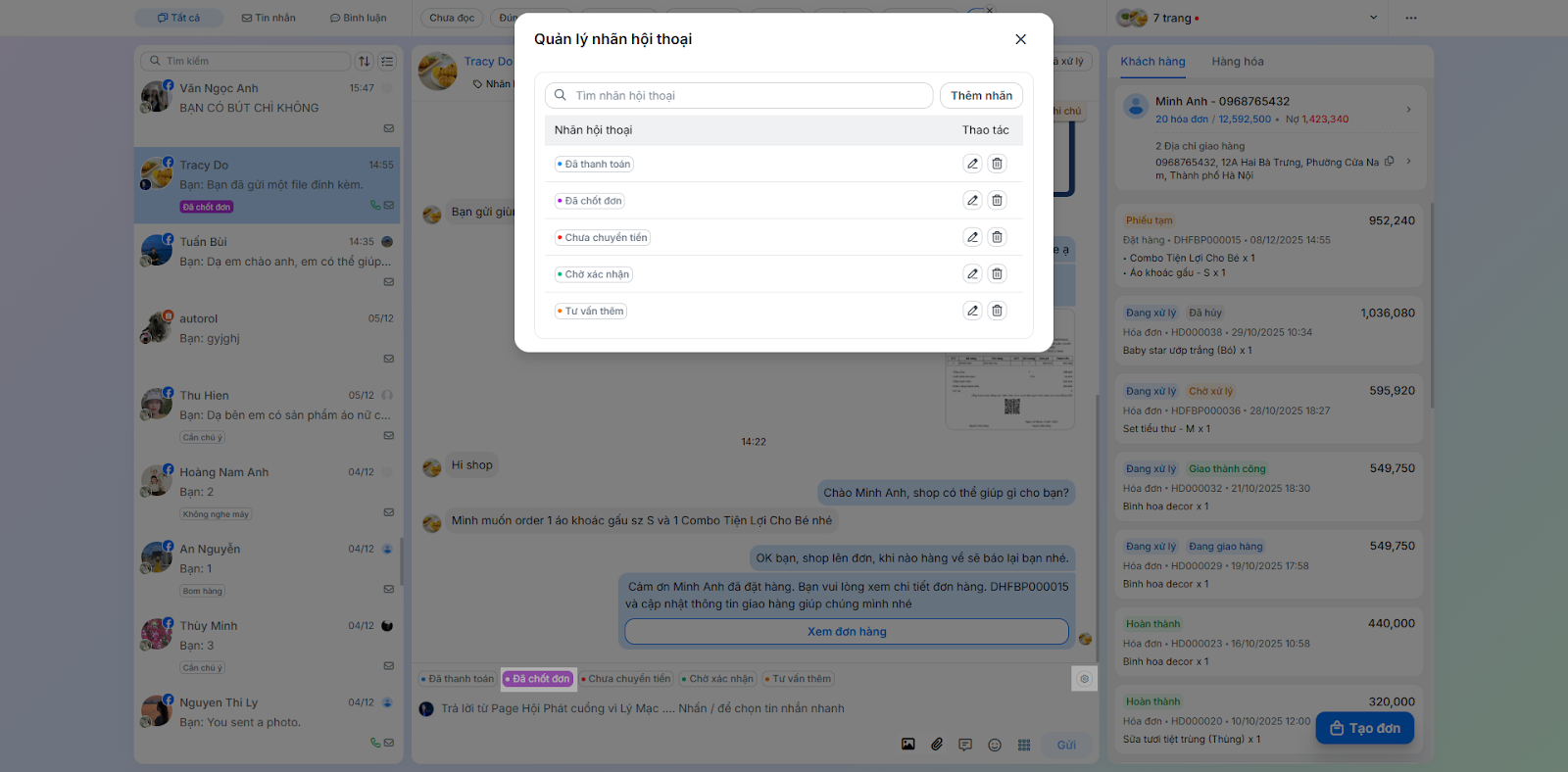
Task: Click the 'Tracy Do' name in chat header
Action: pos(488,61)
